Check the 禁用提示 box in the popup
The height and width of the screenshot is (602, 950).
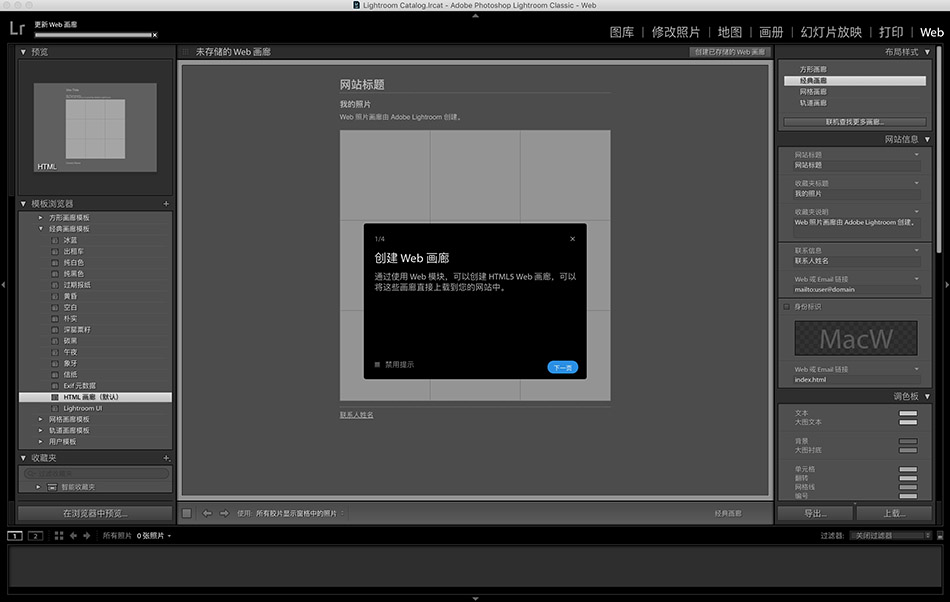click(x=377, y=365)
